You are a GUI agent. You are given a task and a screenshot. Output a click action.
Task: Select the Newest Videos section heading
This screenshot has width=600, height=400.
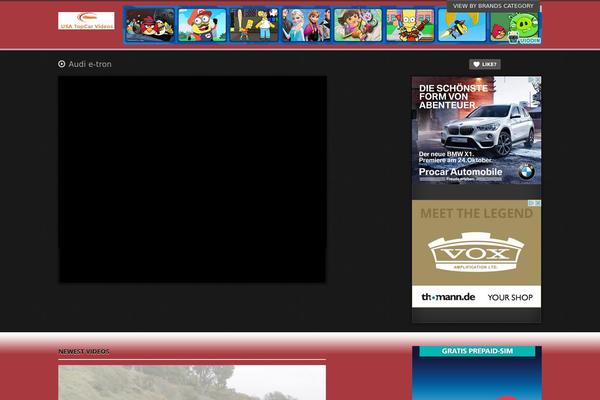[x=84, y=351]
